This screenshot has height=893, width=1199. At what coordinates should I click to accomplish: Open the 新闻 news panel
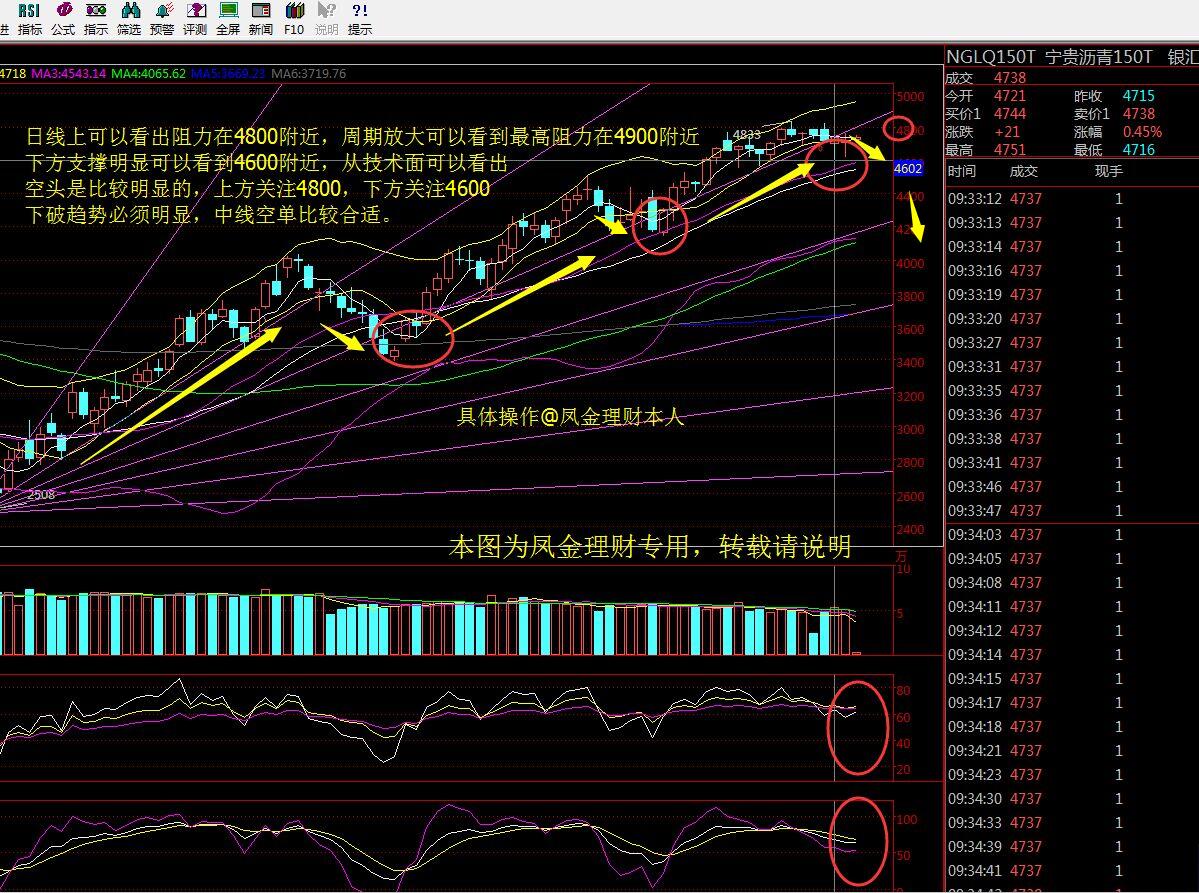(261, 18)
